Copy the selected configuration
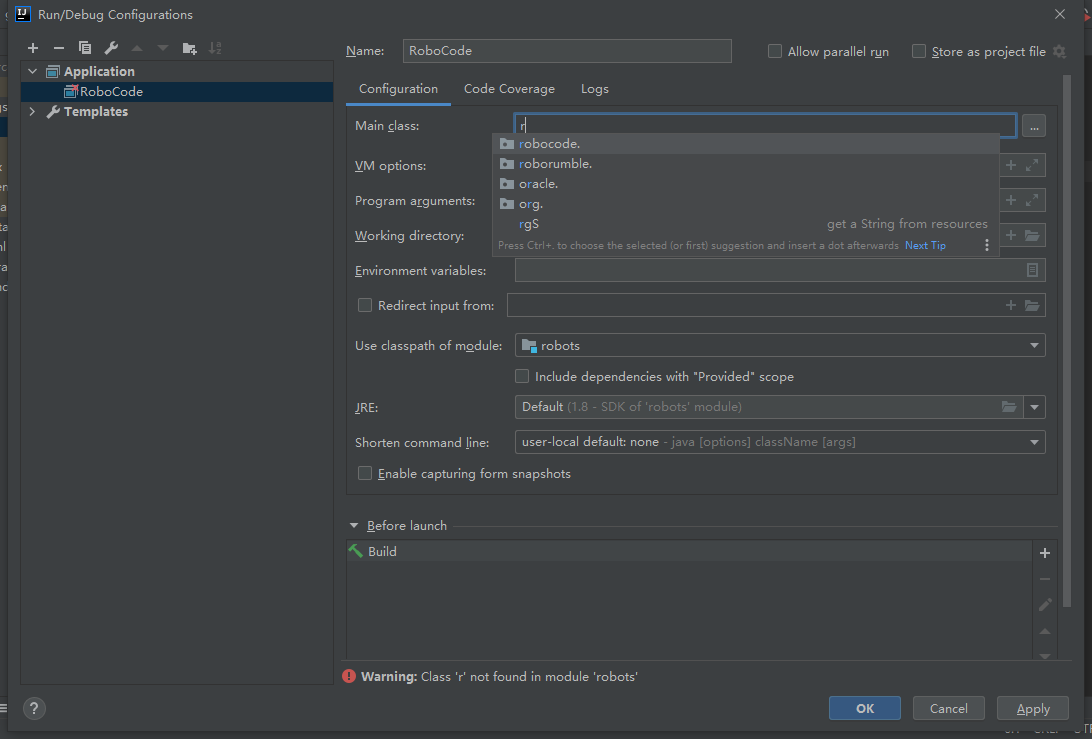Screen dimensions: 1092x739 point(85,48)
